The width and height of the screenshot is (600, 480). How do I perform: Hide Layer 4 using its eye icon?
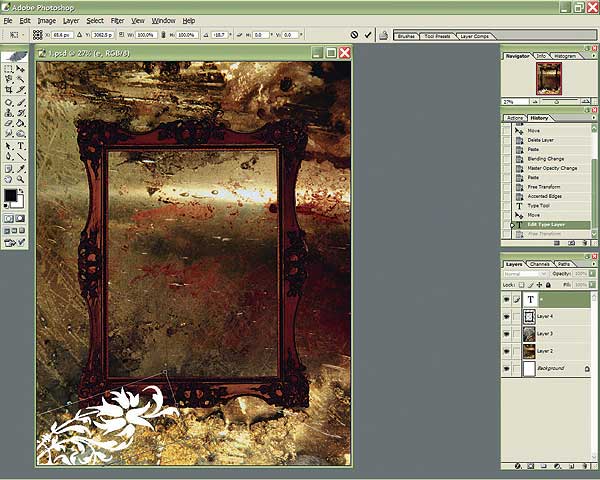[x=507, y=316]
